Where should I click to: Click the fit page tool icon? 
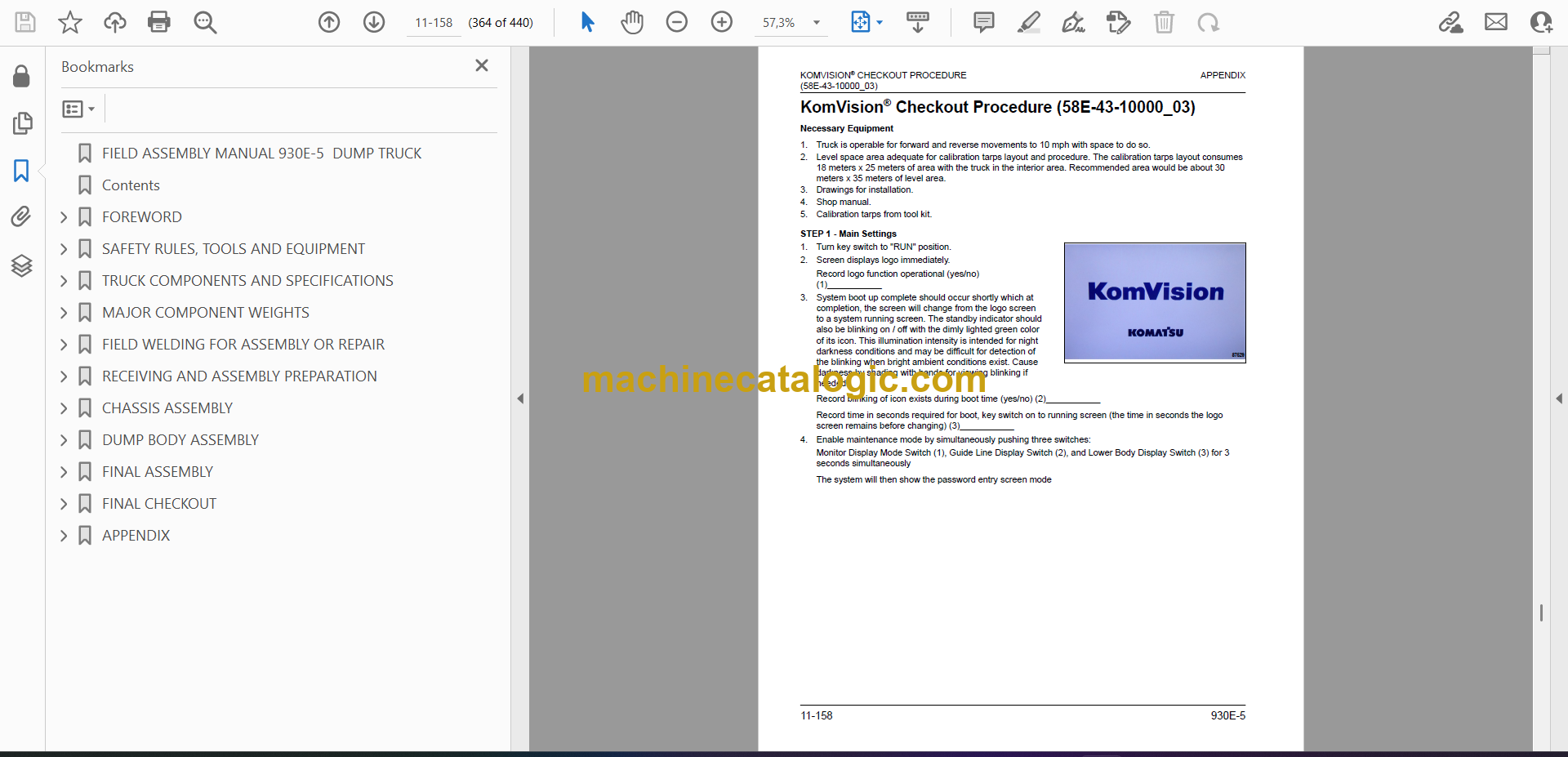point(860,22)
